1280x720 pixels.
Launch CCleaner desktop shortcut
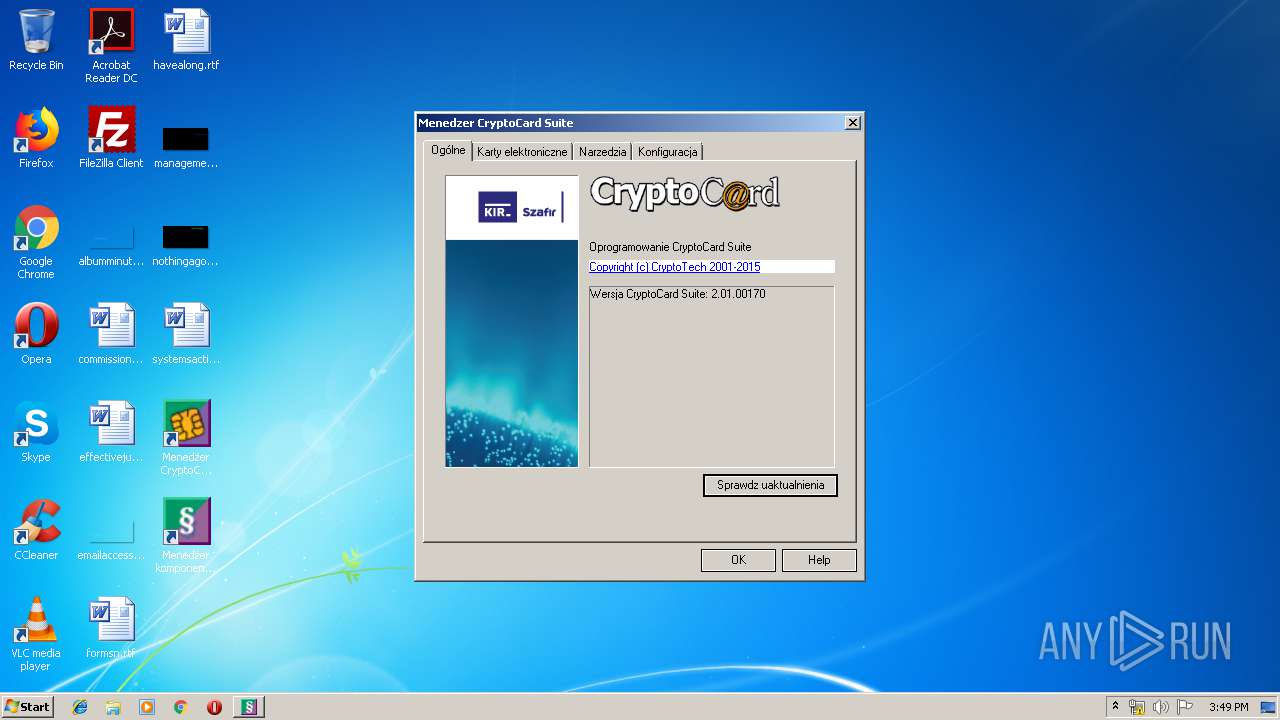click(36, 530)
